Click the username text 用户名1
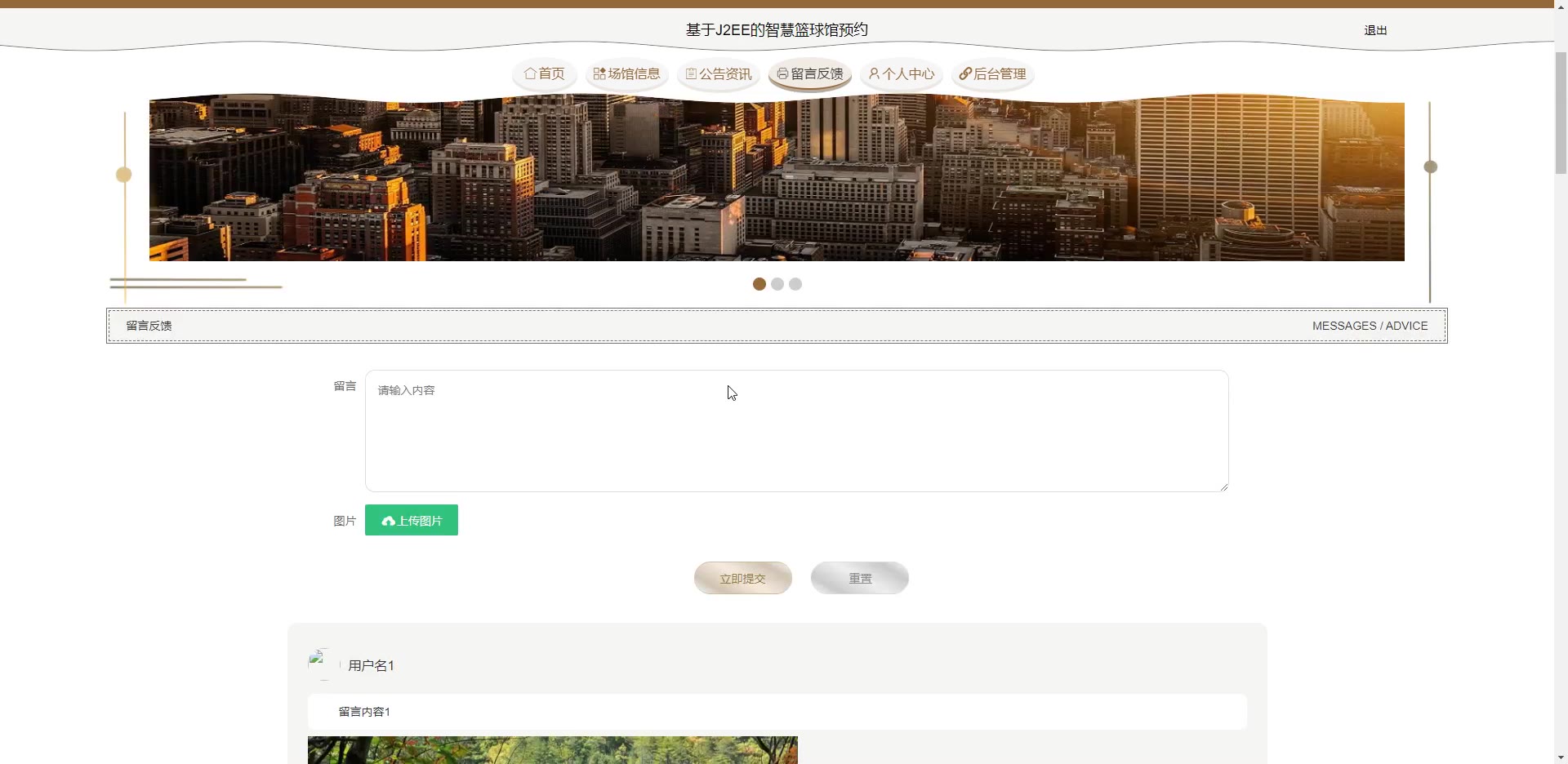 click(371, 665)
